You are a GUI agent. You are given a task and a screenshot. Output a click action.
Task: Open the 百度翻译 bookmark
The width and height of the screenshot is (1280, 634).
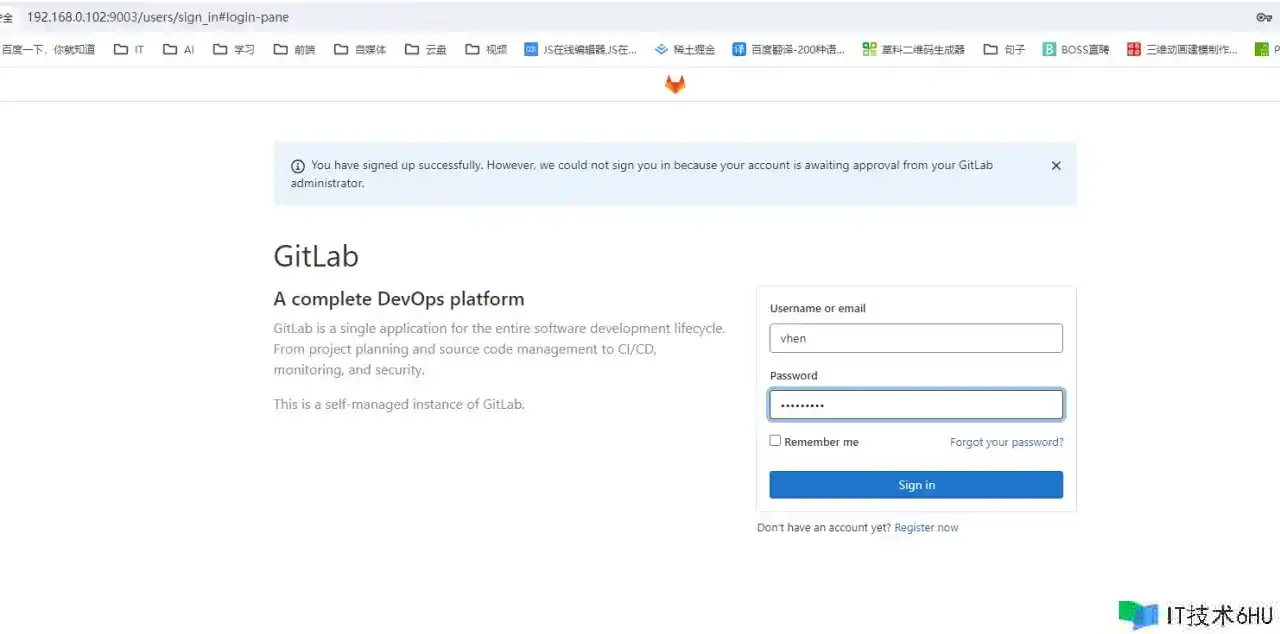point(789,49)
